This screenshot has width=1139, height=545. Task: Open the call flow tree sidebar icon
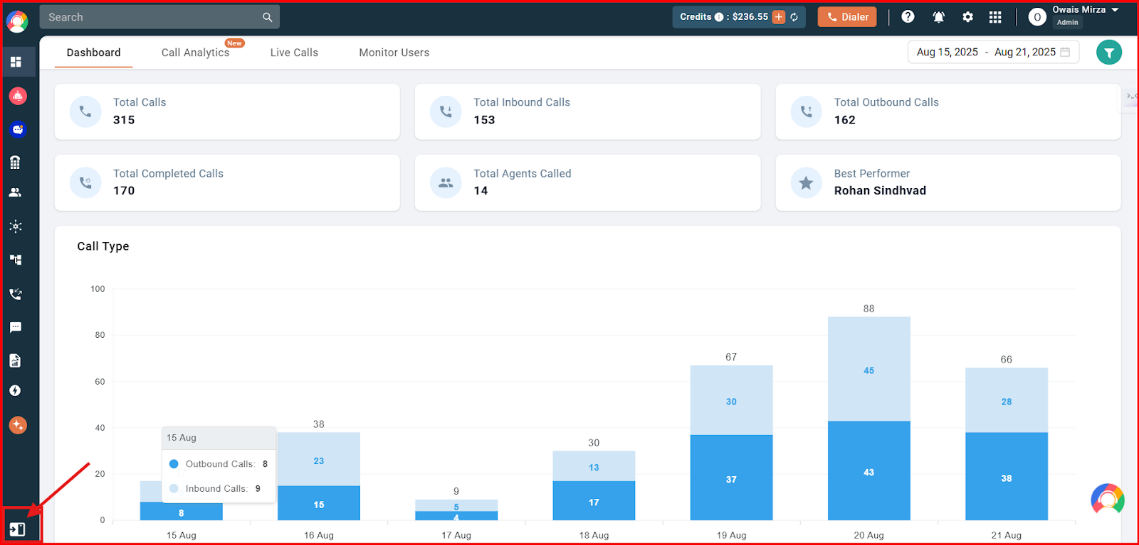pos(15,259)
